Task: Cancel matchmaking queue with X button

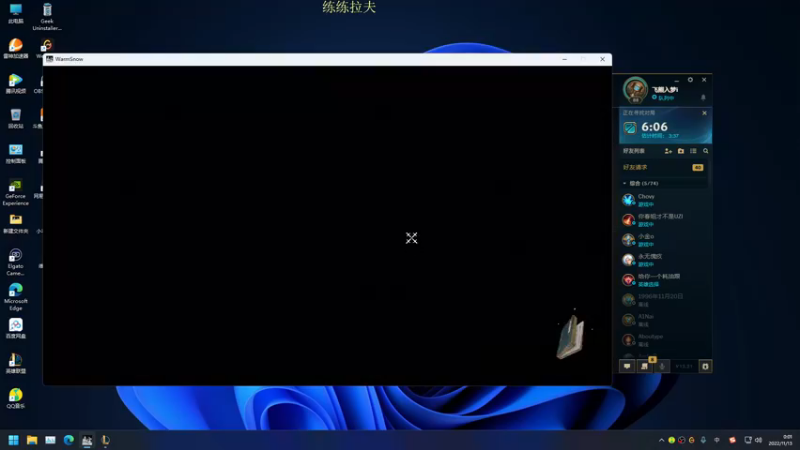Action: (705, 113)
